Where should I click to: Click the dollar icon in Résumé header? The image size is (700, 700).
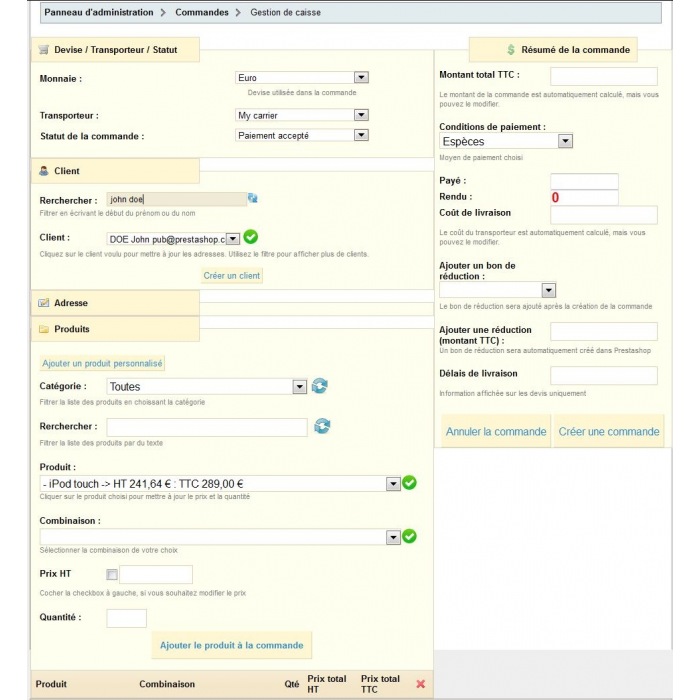click(x=511, y=50)
